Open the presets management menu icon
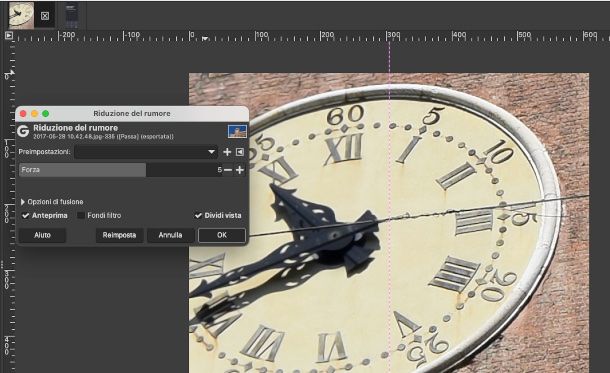This screenshot has width=610, height=373. pyautogui.click(x=240, y=152)
